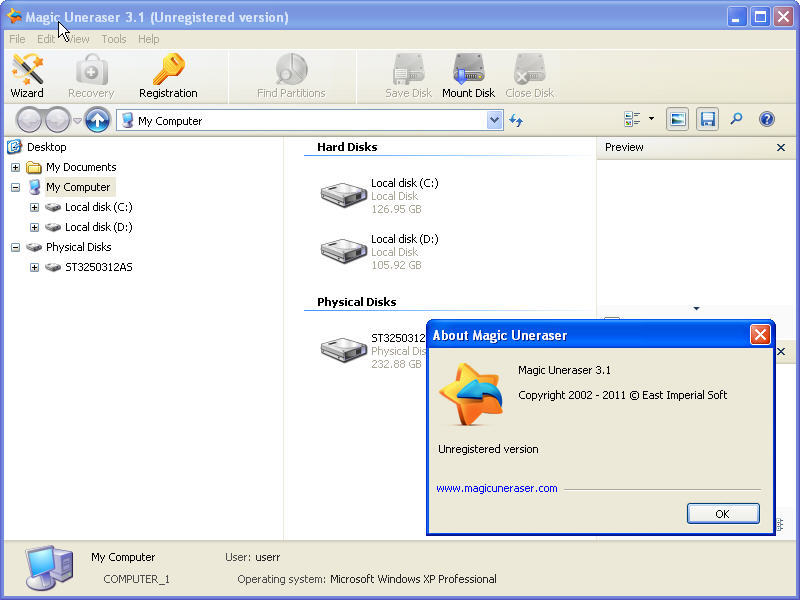This screenshot has width=800, height=600.
Task: Click the Close Disk toolbar icon
Action: click(x=530, y=76)
